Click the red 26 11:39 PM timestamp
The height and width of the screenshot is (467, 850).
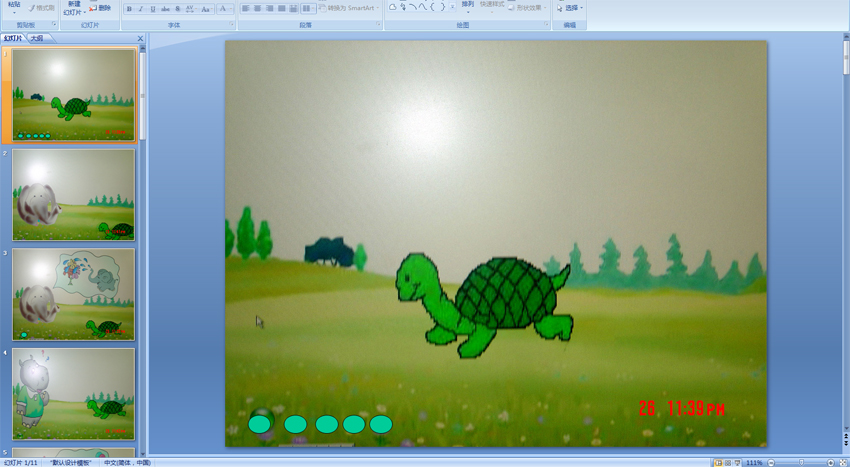(681, 408)
